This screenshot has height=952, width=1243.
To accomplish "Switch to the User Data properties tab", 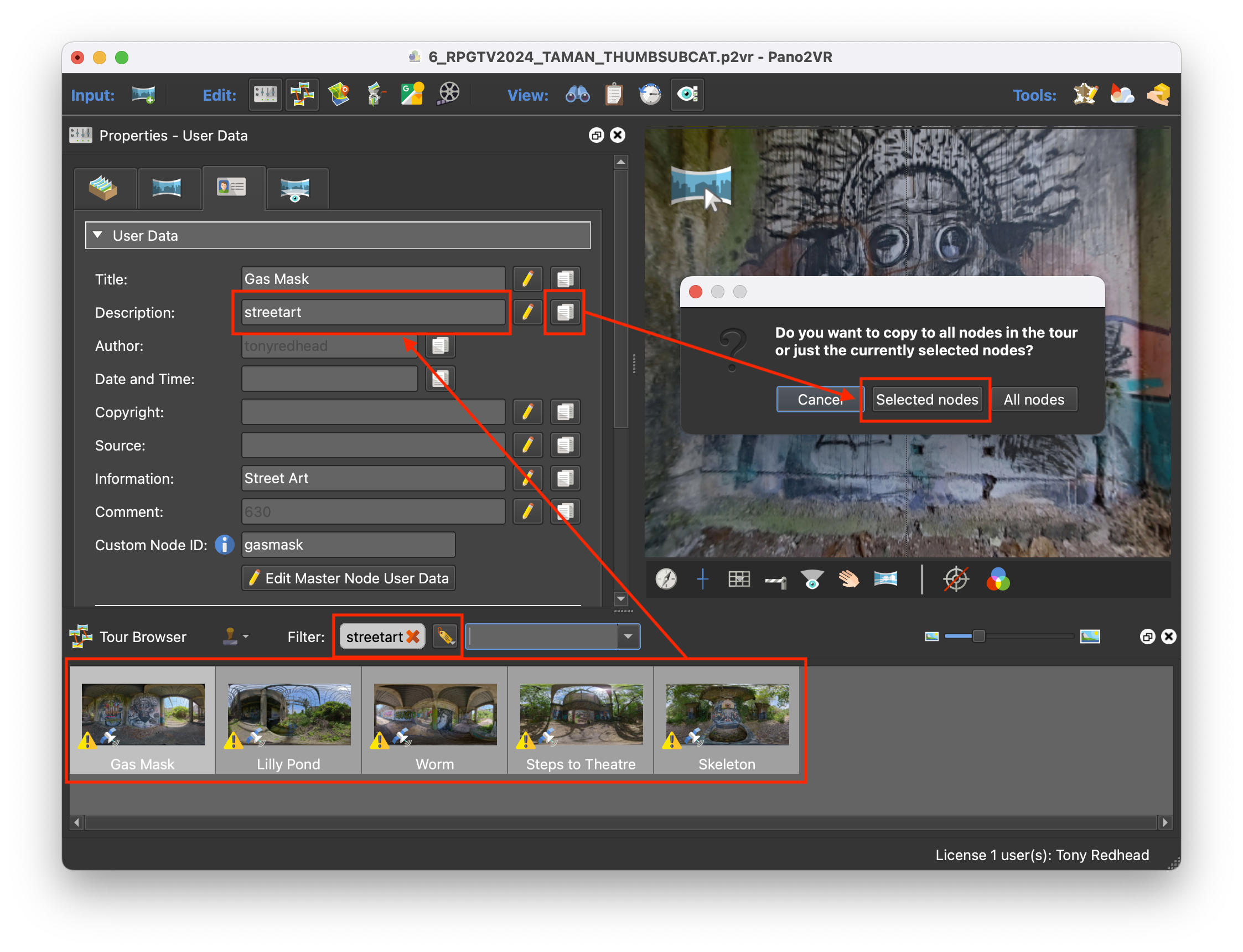I will coord(232,188).
